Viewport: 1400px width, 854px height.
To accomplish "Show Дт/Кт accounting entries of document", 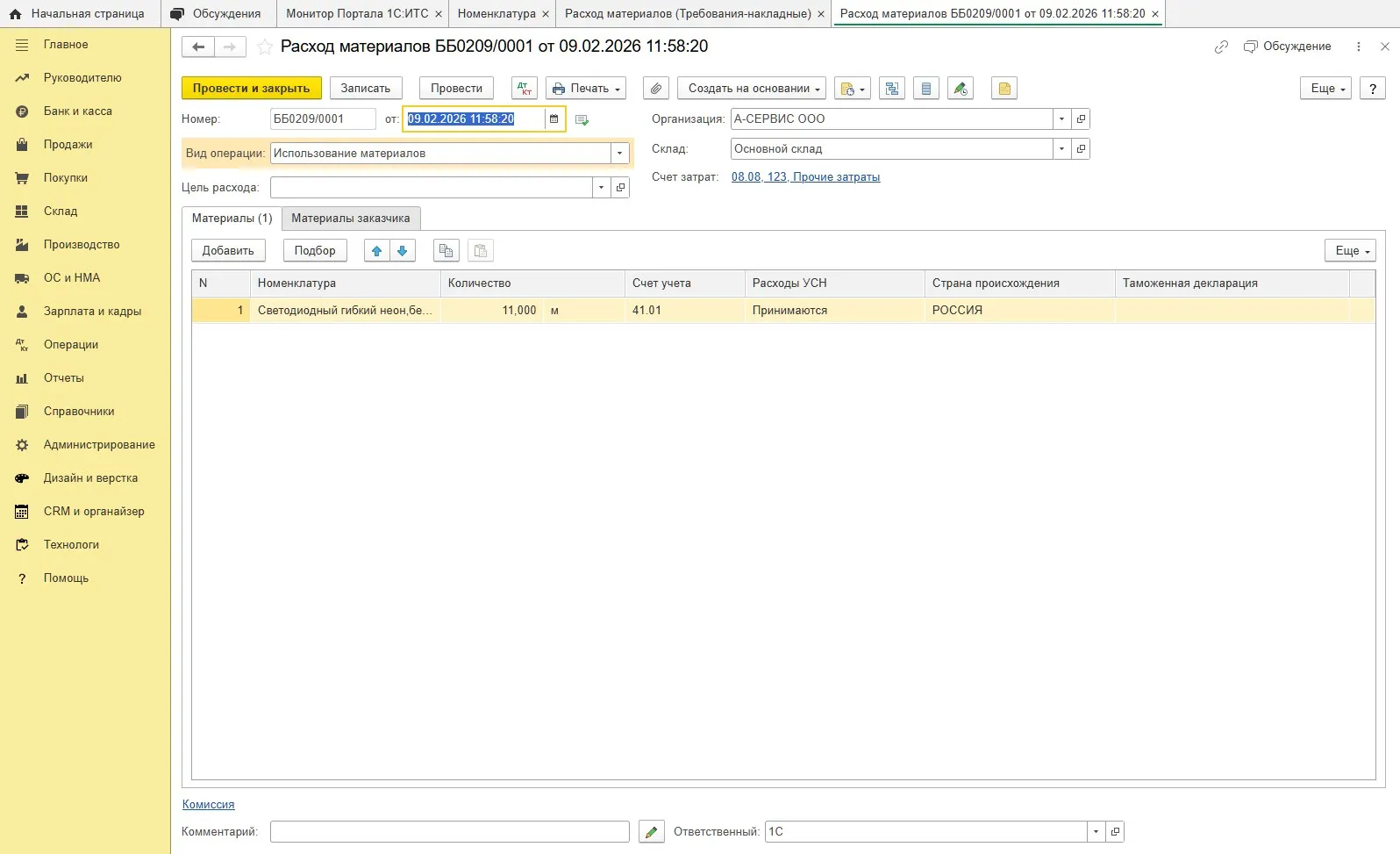I will [x=525, y=89].
